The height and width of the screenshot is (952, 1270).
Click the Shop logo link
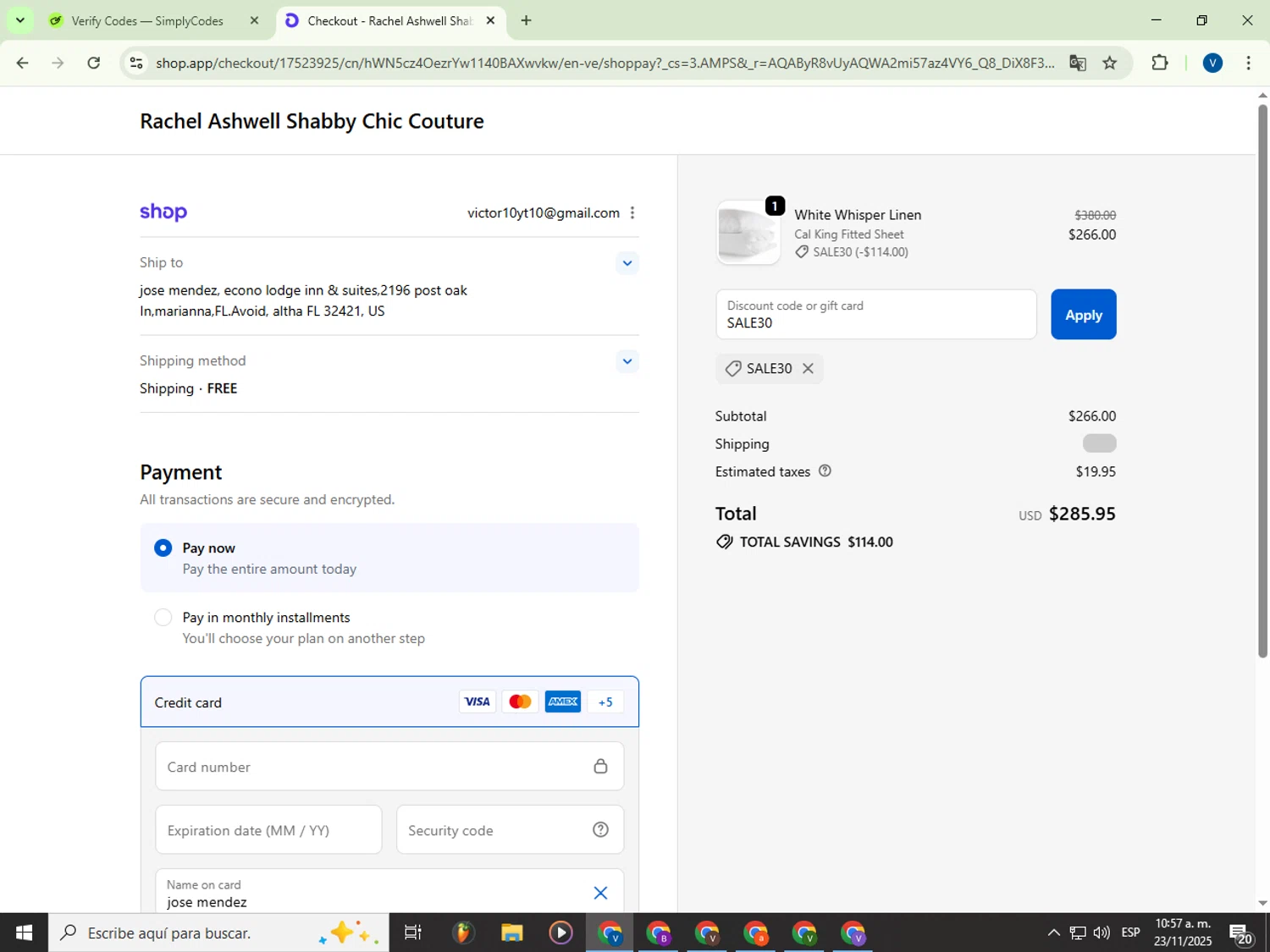163,212
